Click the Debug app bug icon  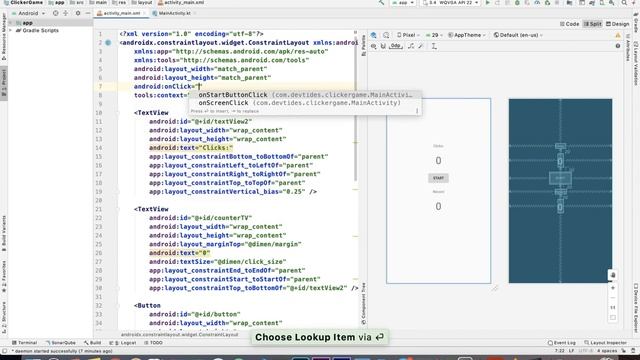[x=517, y=2]
